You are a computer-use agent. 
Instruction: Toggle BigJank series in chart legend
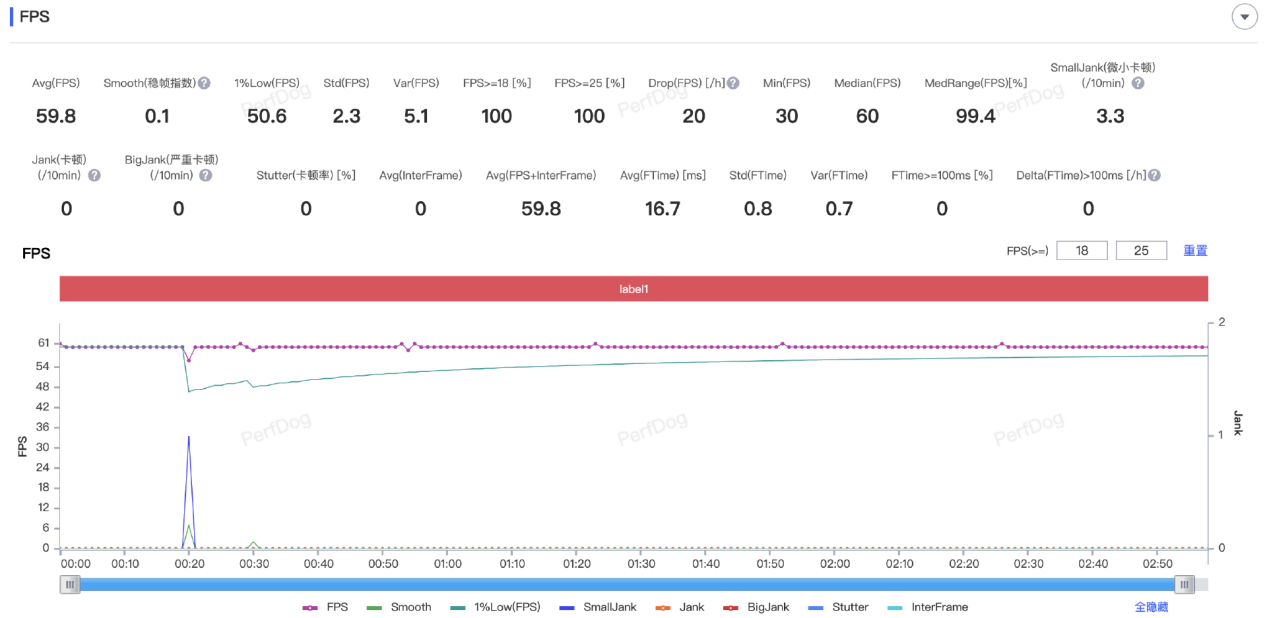756,607
